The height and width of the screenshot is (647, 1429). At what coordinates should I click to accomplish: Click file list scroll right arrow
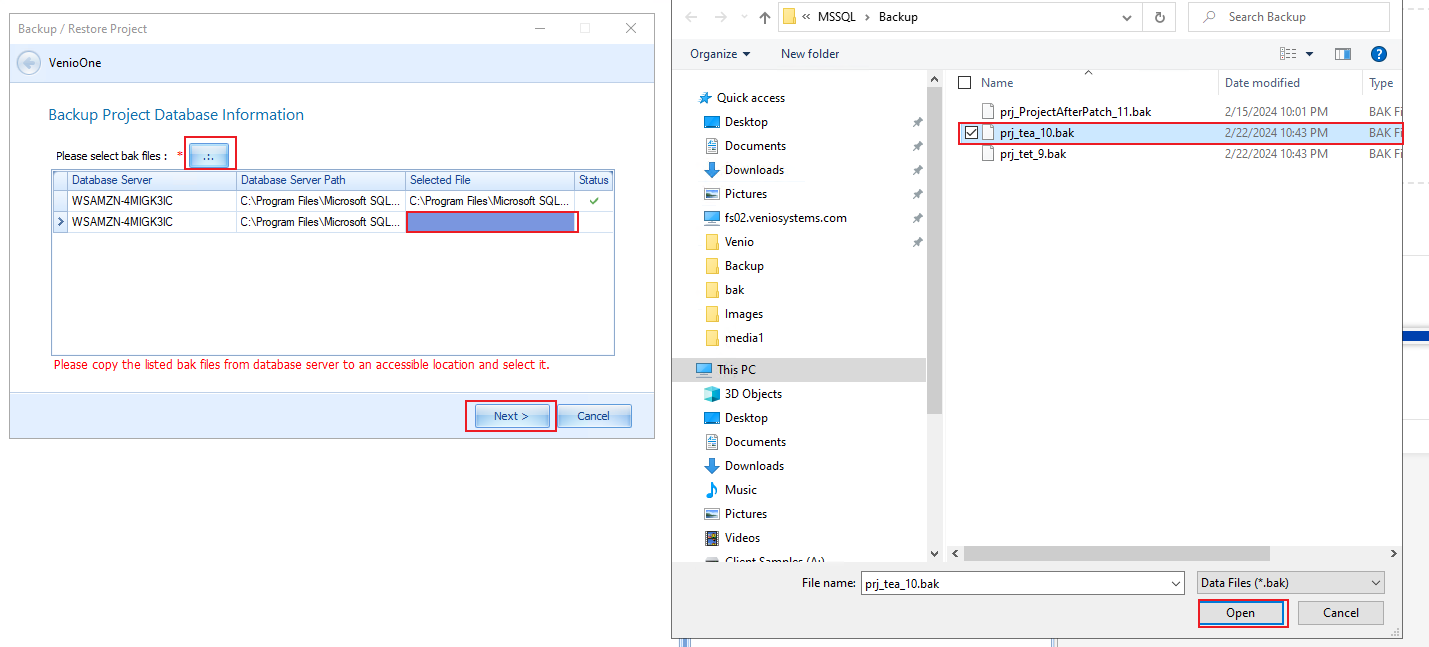click(x=1394, y=553)
